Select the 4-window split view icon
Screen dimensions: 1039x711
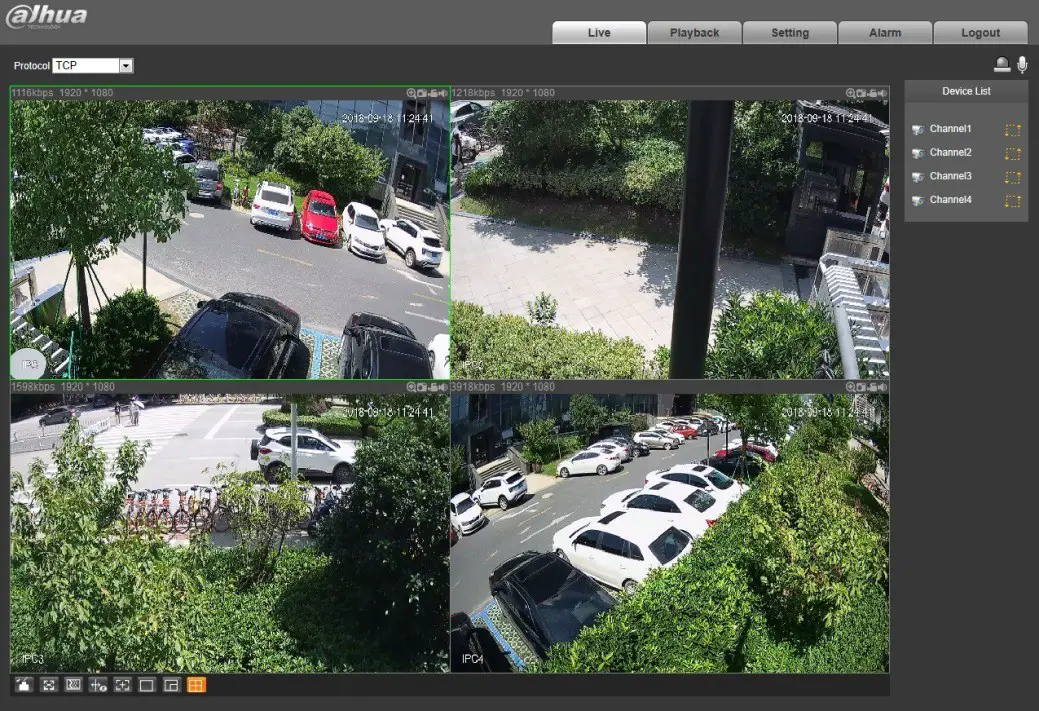(x=197, y=685)
